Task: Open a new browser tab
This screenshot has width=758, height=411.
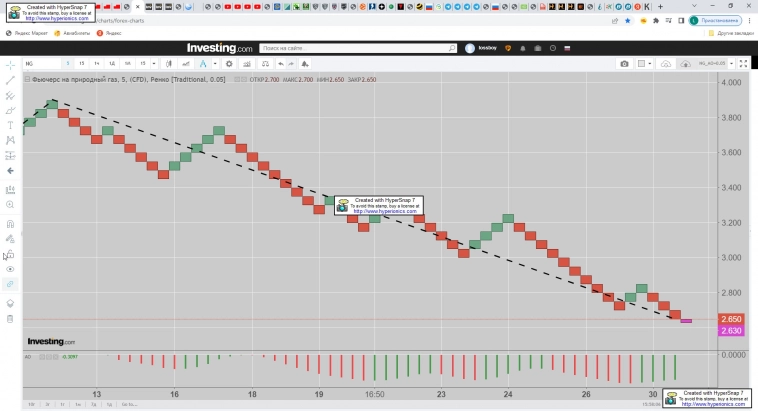Action: click(660, 7)
